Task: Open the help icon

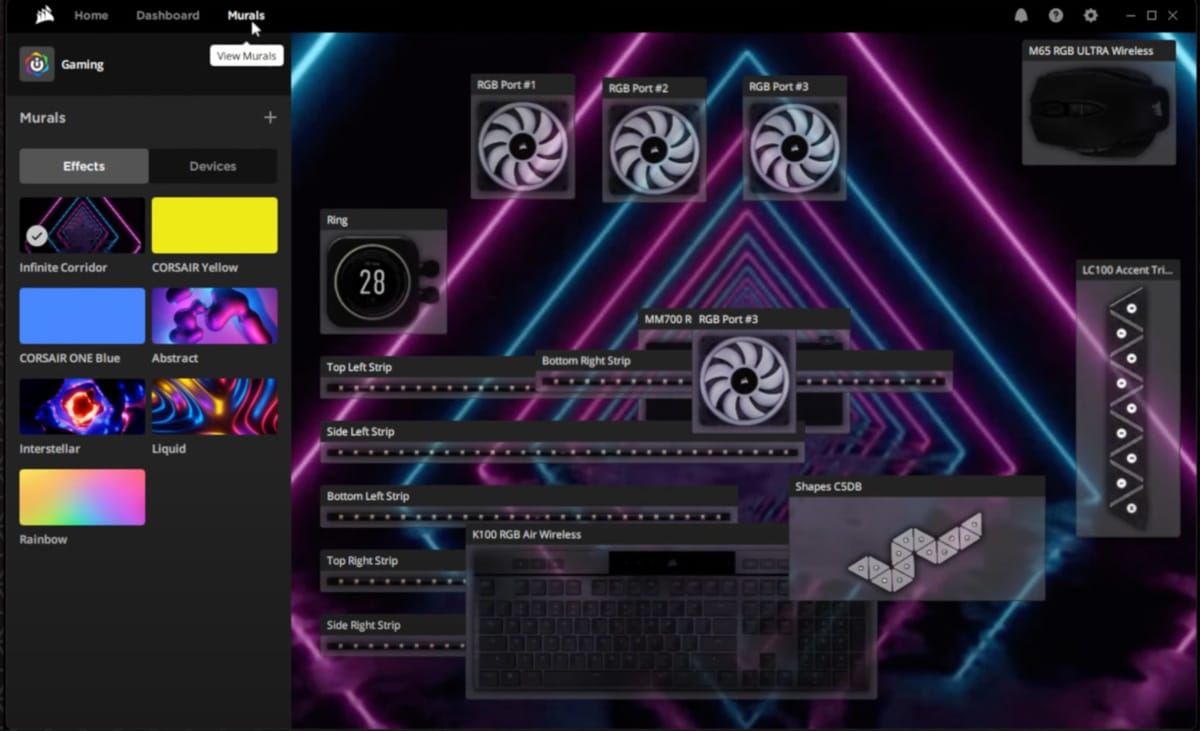Action: point(1056,15)
